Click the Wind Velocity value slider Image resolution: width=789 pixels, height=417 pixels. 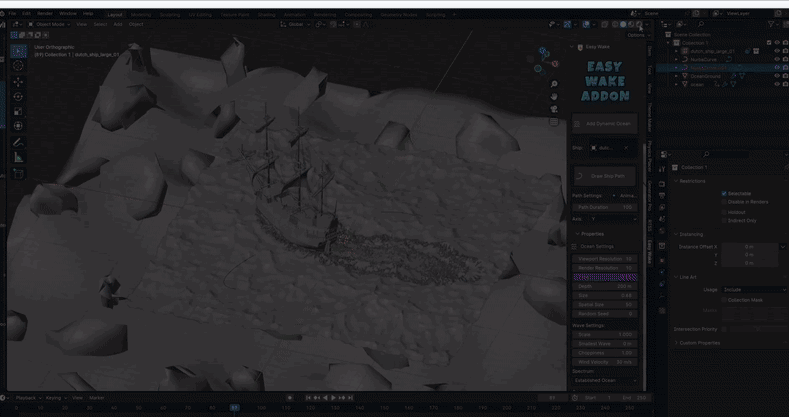tap(605, 362)
